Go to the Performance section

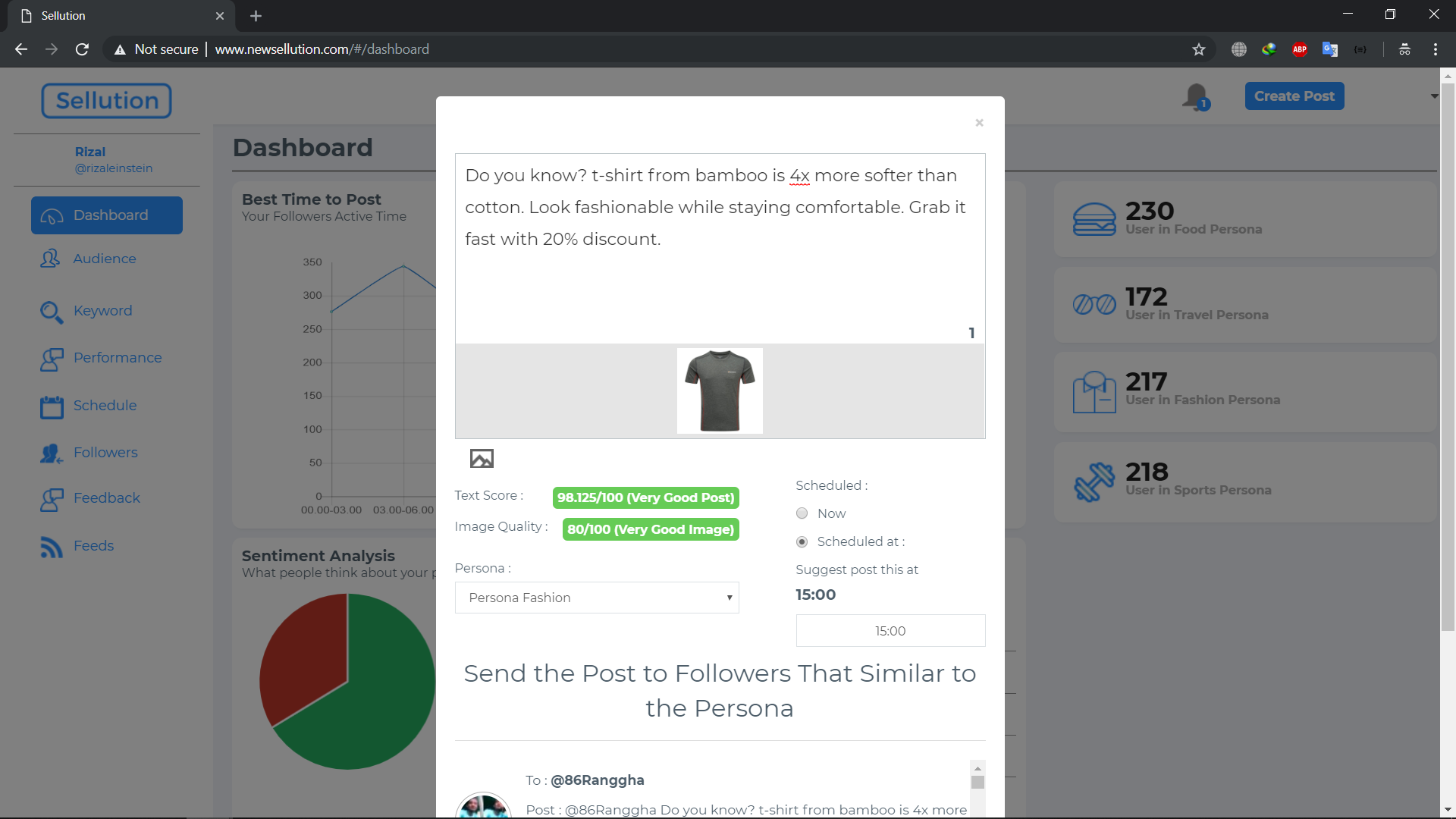click(118, 358)
